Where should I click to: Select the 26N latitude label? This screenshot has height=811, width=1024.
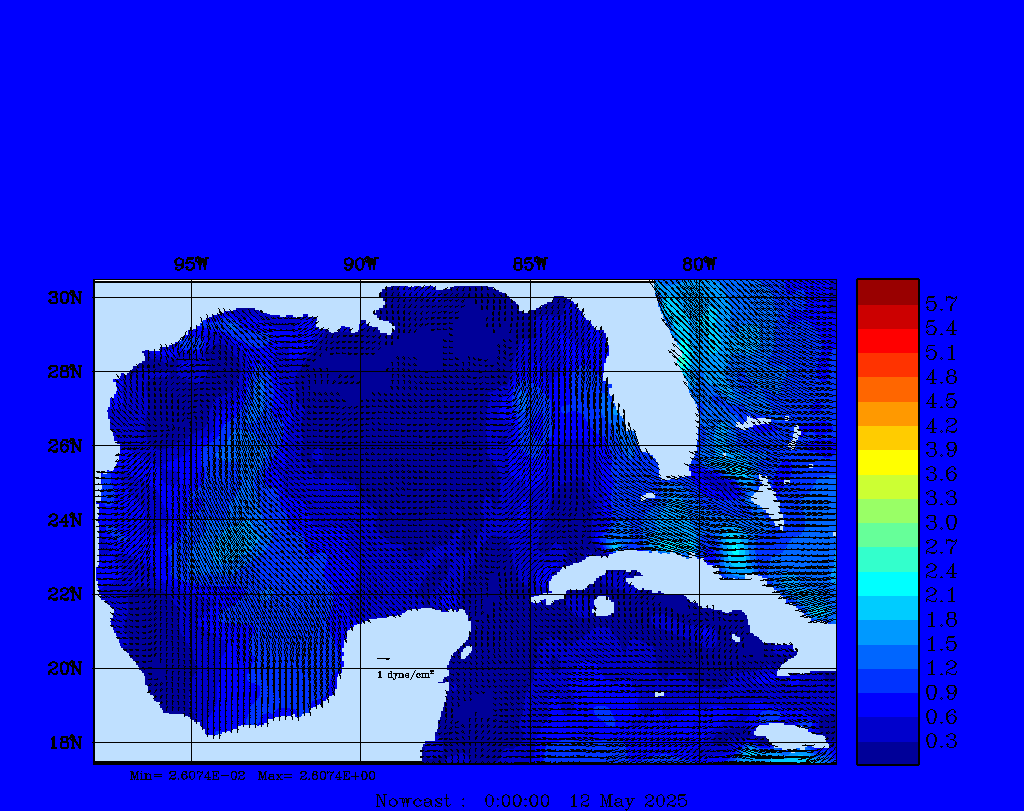click(x=64, y=446)
